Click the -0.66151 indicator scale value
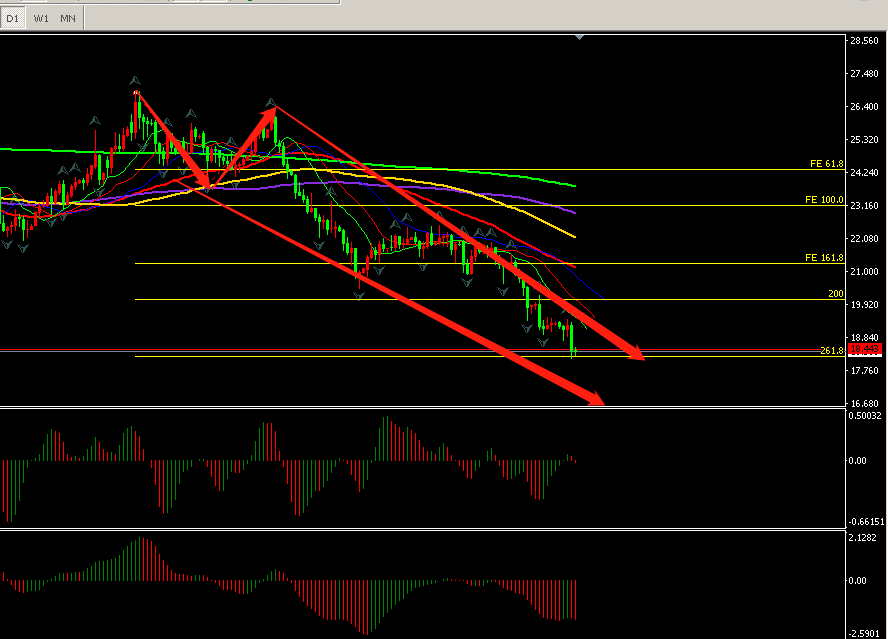Viewport: 888px width, 639px height. 864,522
